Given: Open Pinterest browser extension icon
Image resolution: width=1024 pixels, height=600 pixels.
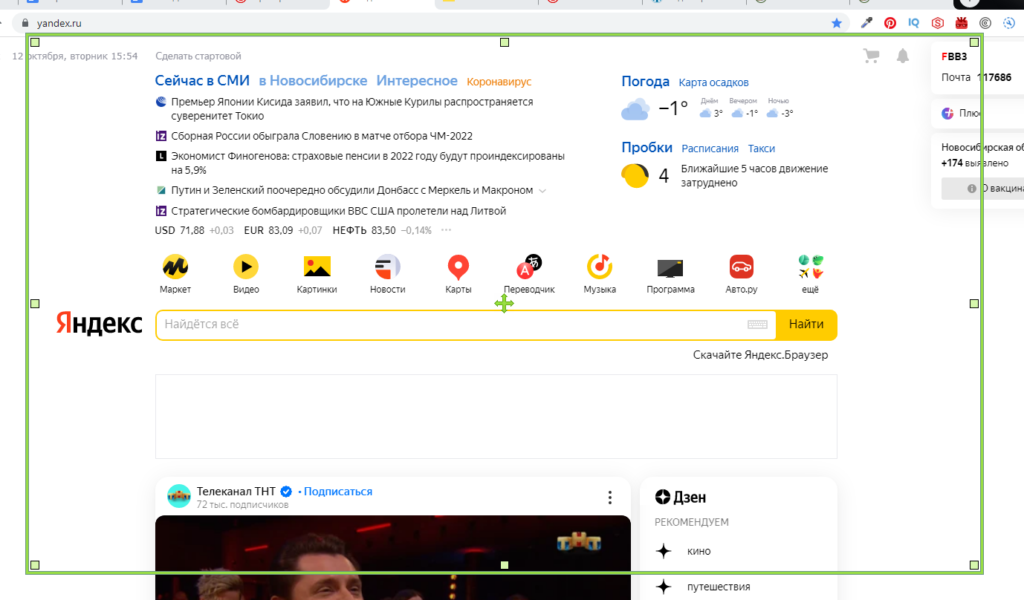Looking at the screenshot, I should pyautogui.click(x=890, y=23).
